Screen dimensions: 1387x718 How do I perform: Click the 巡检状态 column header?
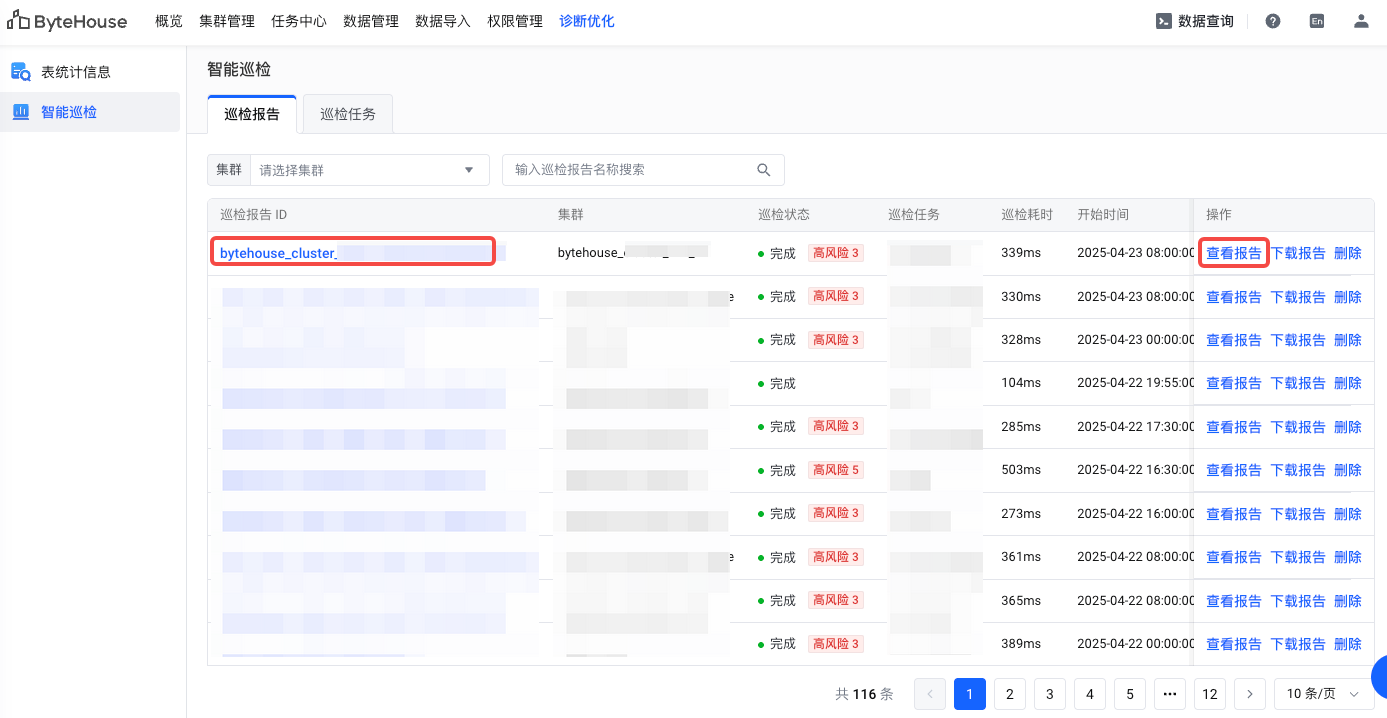784,215
